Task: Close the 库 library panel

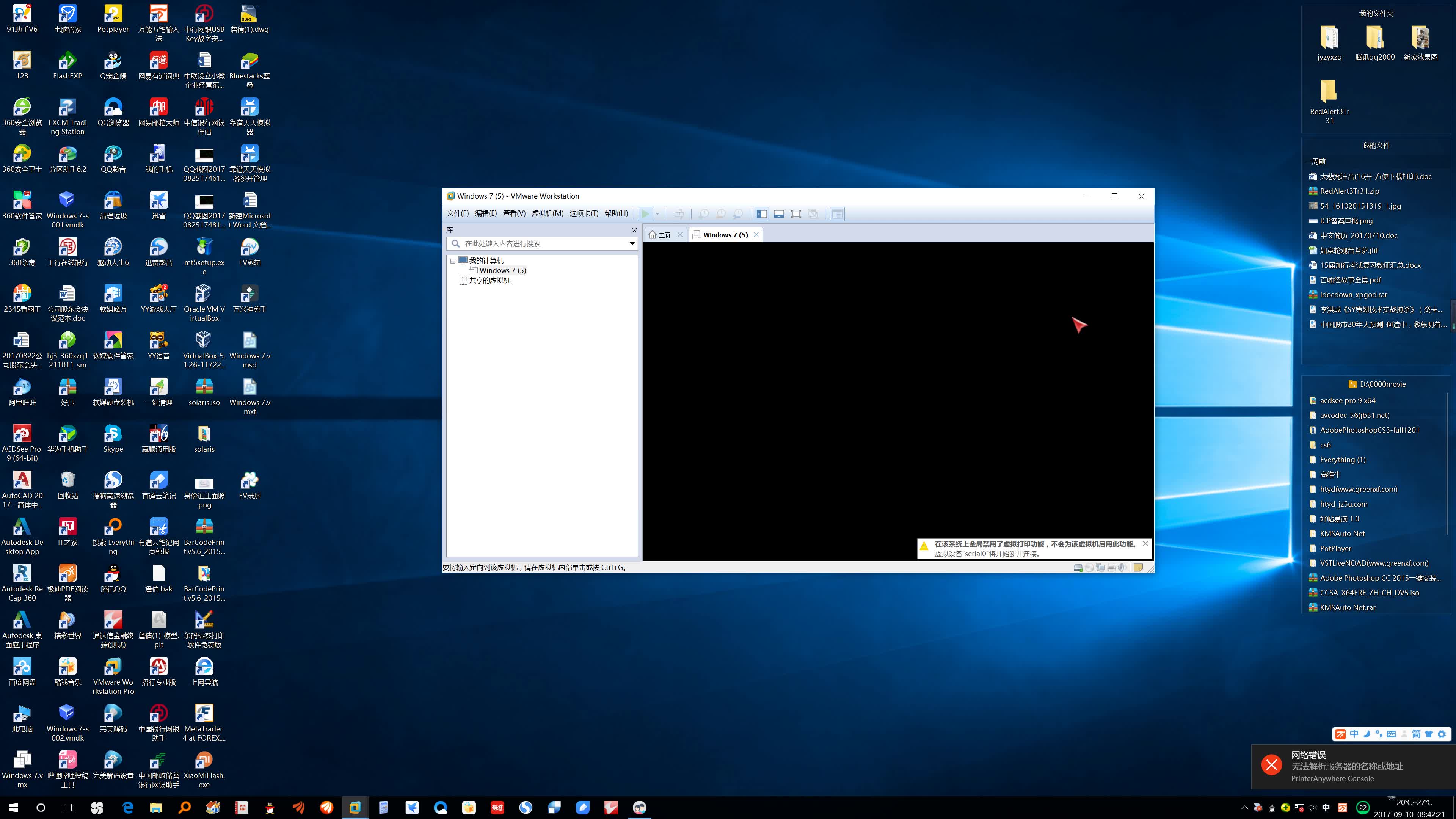Action: coord(634,230)
